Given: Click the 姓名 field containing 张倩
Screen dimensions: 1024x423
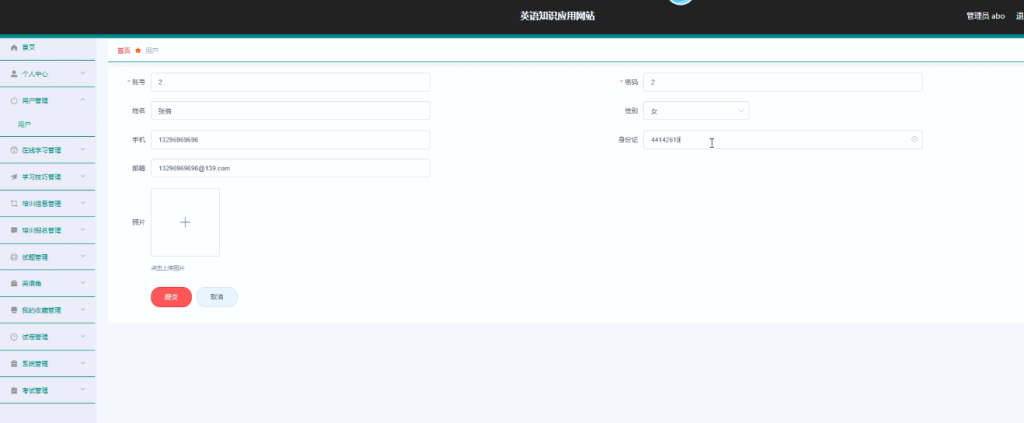Looking at the screenshot, I should pos(290,111).
